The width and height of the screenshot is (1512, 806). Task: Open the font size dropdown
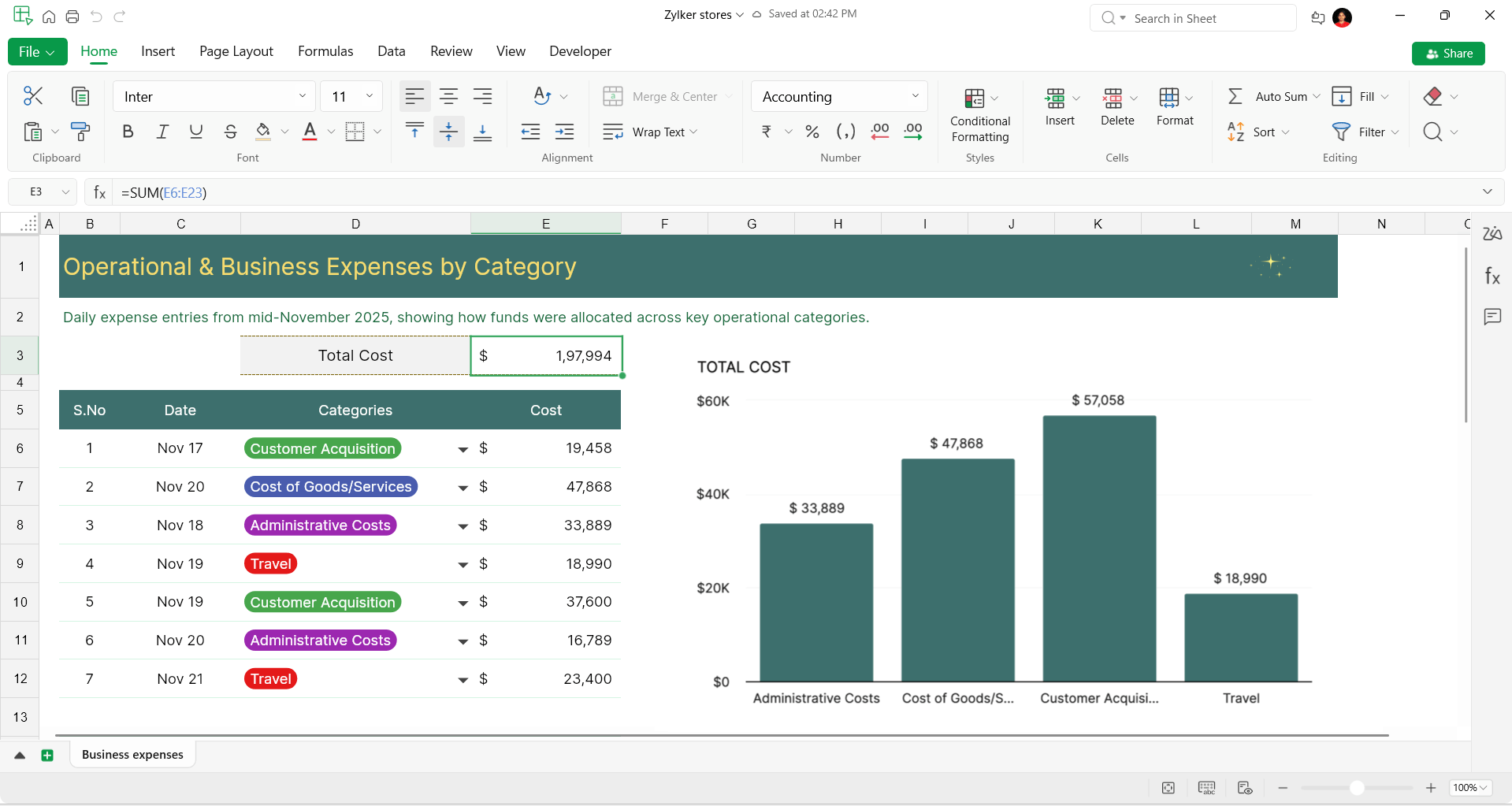click(x=370, y=96)
